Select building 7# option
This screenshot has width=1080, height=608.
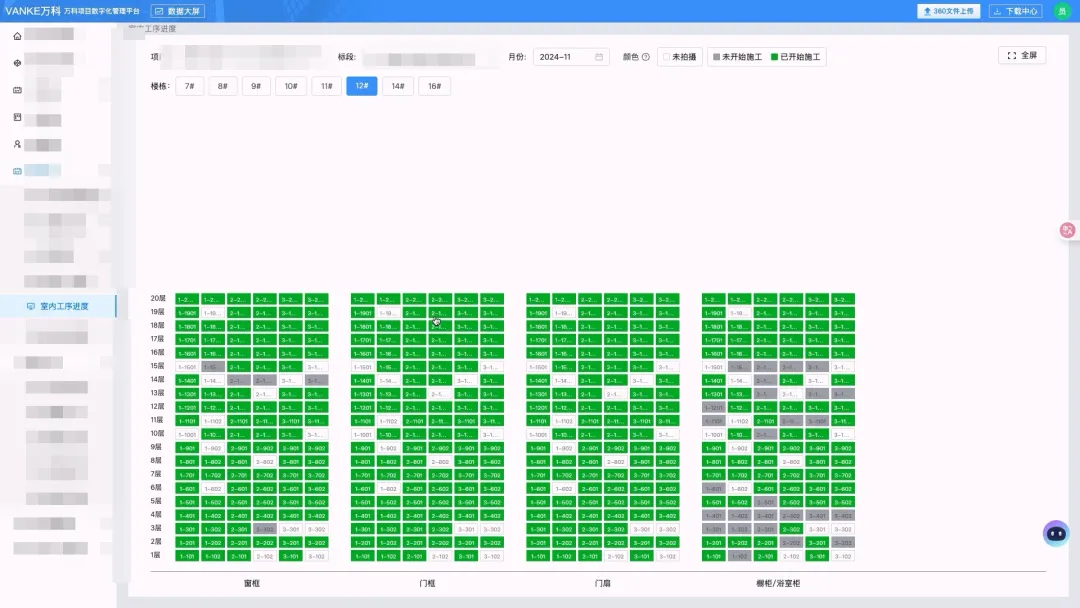click(188, 86)
